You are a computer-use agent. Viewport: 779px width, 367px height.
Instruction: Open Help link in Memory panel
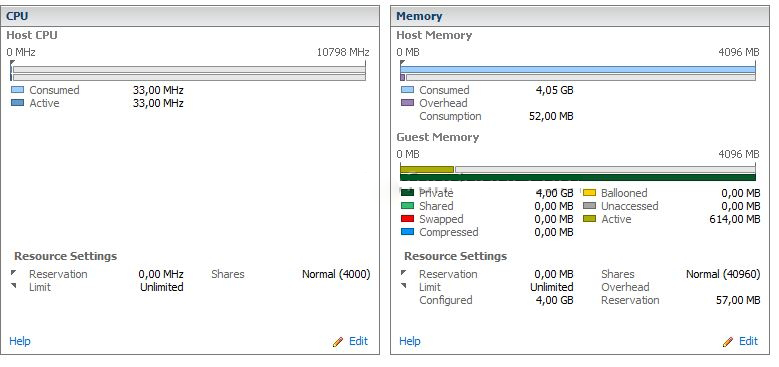tap(410, 341)
